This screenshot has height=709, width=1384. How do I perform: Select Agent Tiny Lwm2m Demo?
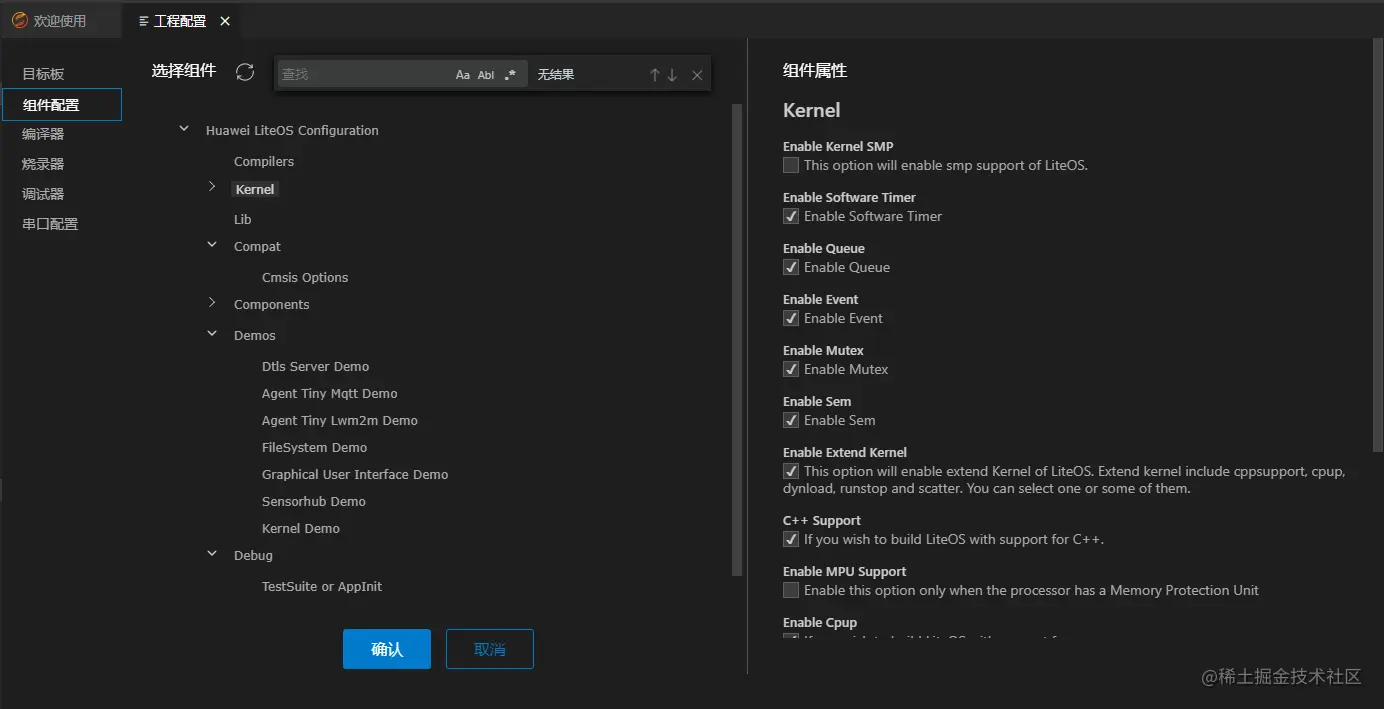coord(340,420)
